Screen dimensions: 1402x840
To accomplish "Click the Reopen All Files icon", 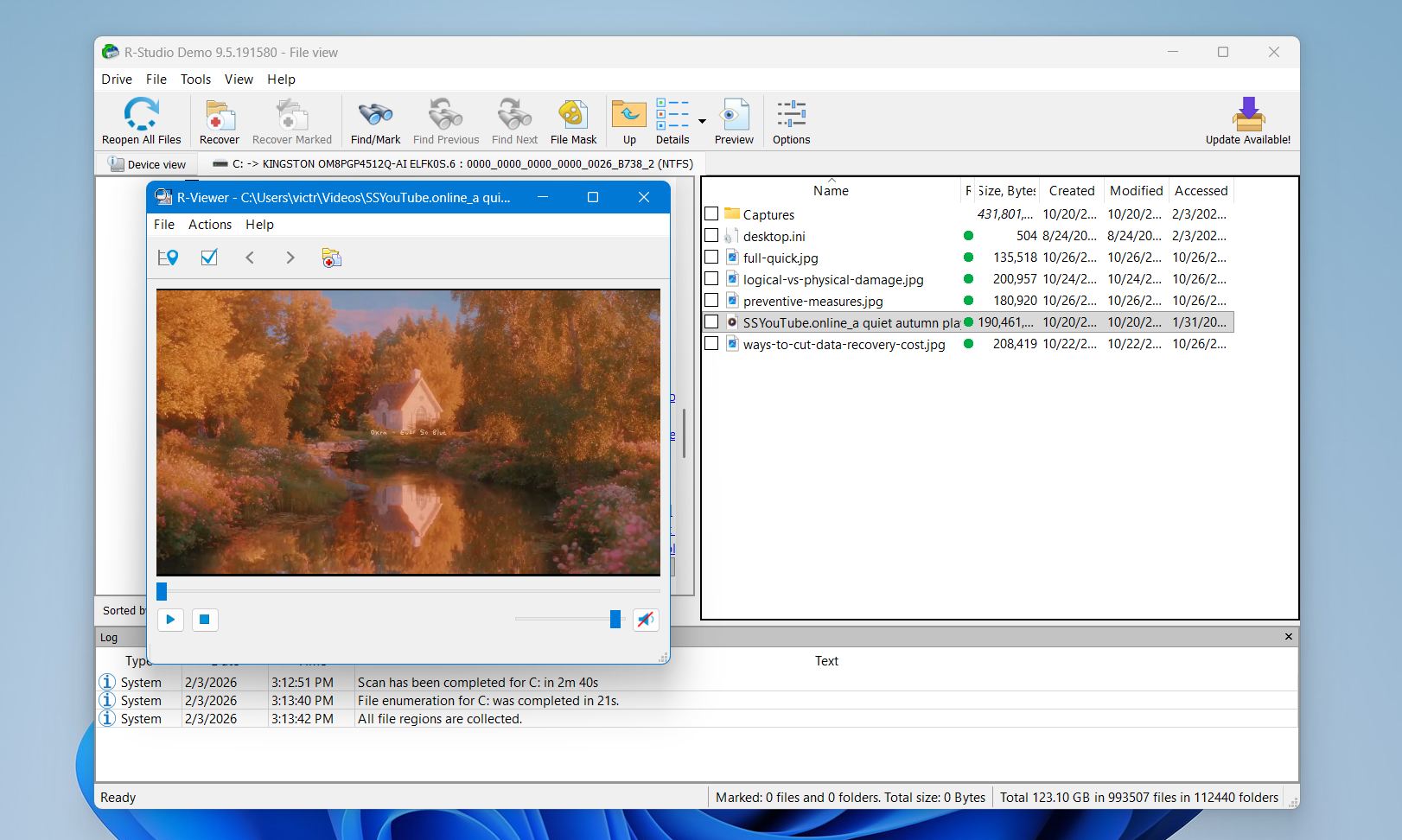I will [x=141, y=115].
